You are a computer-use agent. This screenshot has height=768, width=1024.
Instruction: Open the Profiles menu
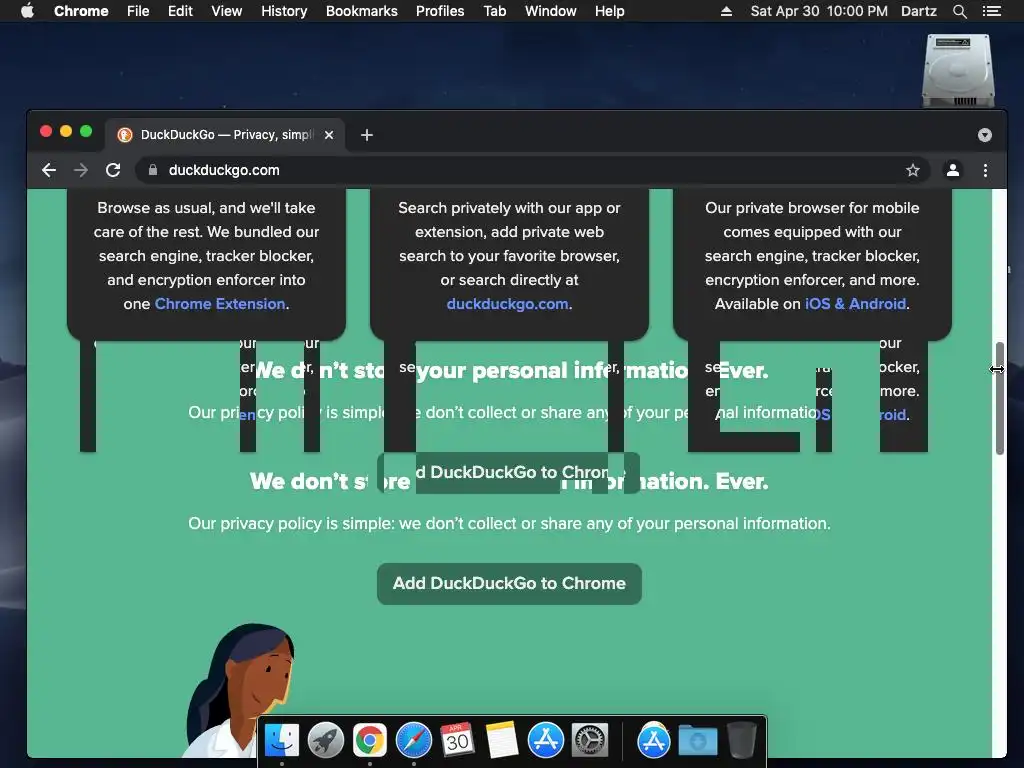click(440, 11)
